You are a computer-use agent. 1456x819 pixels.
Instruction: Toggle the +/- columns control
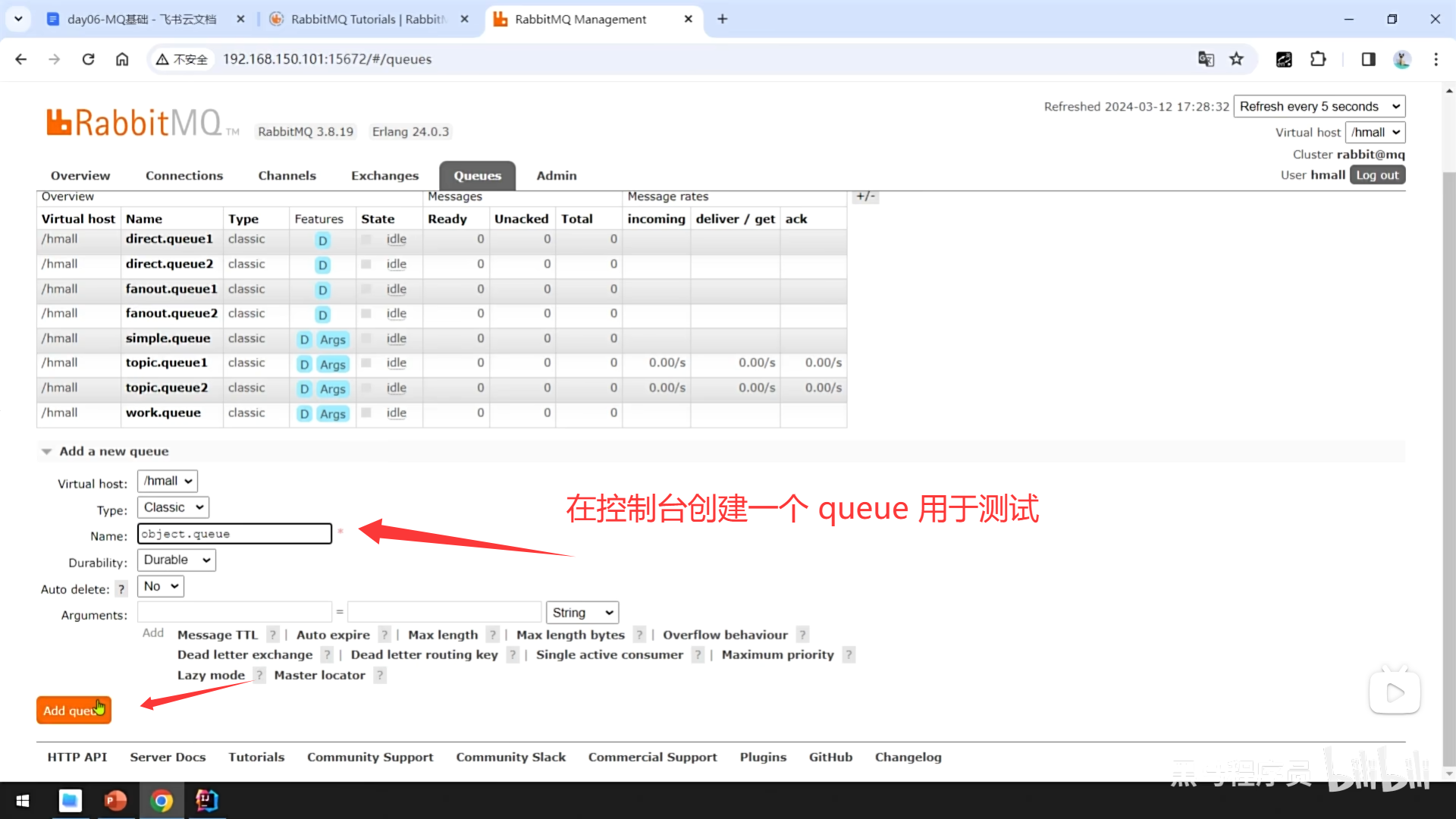pos(865,196)
